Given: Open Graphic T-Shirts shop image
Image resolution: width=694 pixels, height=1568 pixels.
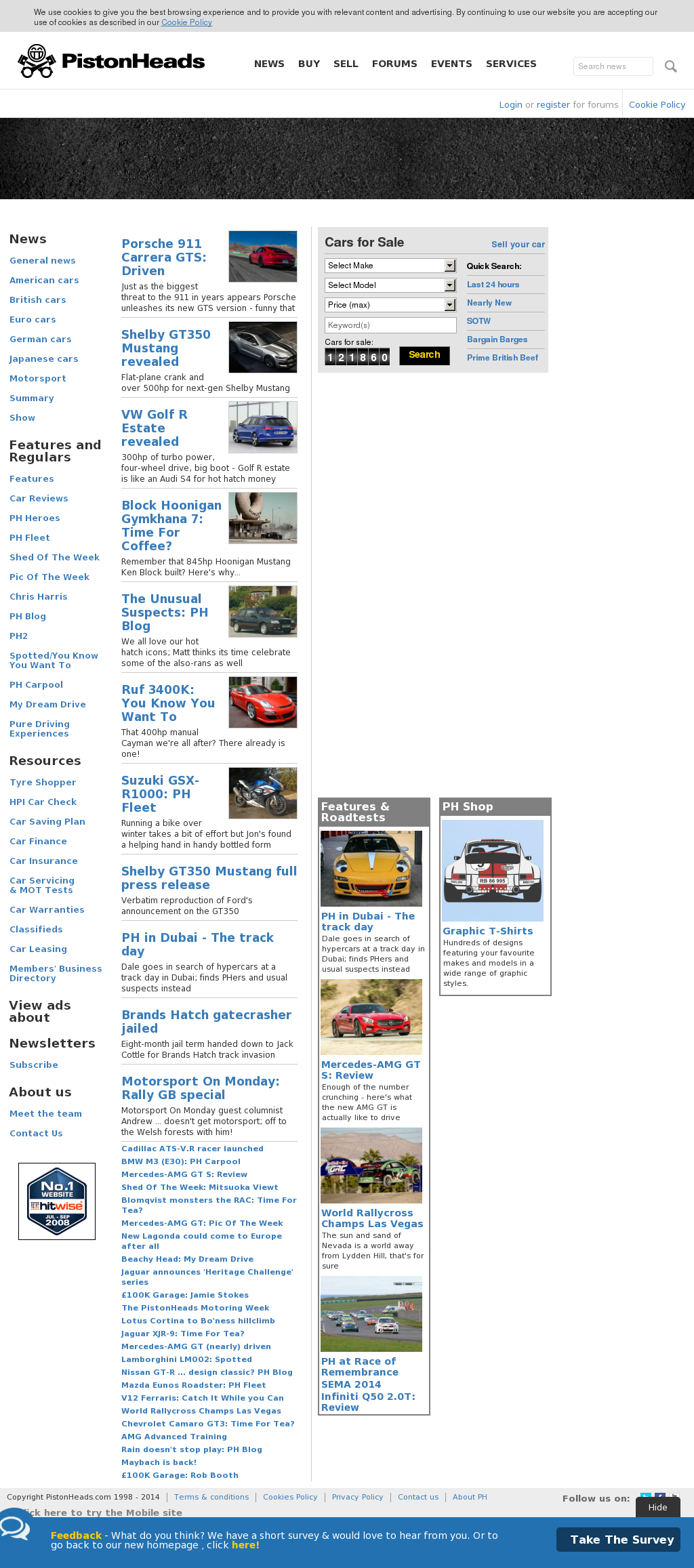Looking at the screenshot, I should [x=493, y=871].
